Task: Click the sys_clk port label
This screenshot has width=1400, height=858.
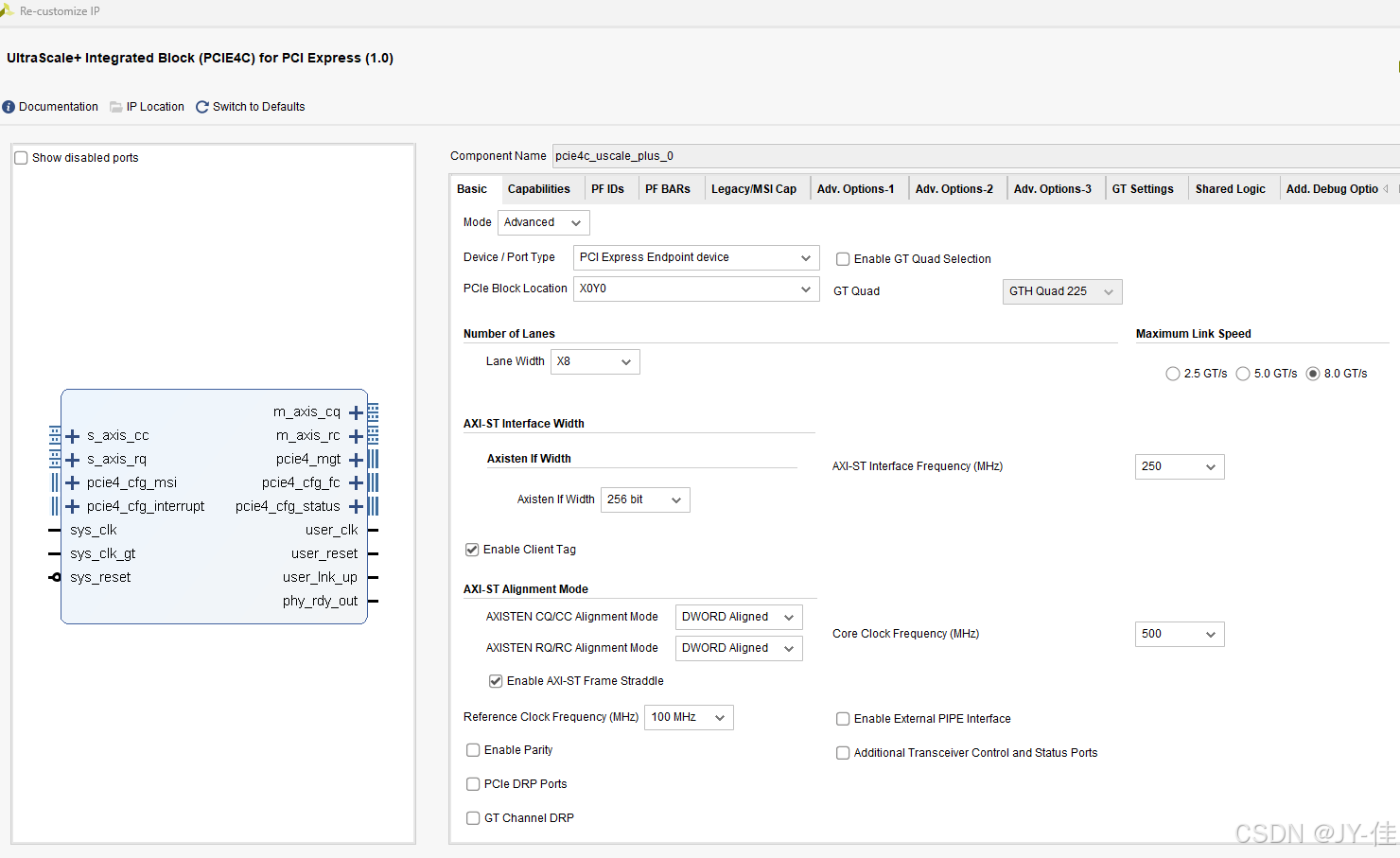Action: [94, 531]
